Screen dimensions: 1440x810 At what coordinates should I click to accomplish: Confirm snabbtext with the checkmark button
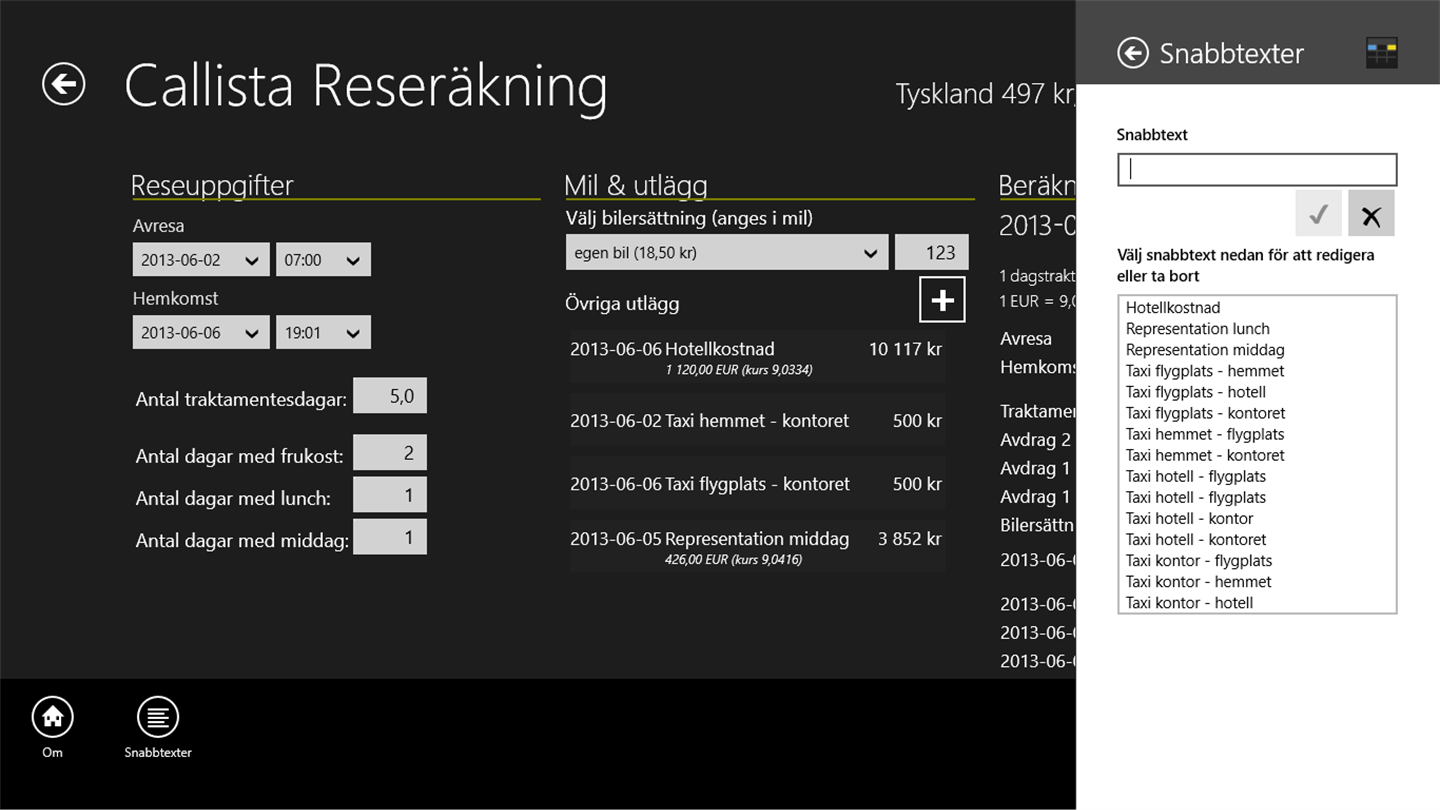(1318, 213)
